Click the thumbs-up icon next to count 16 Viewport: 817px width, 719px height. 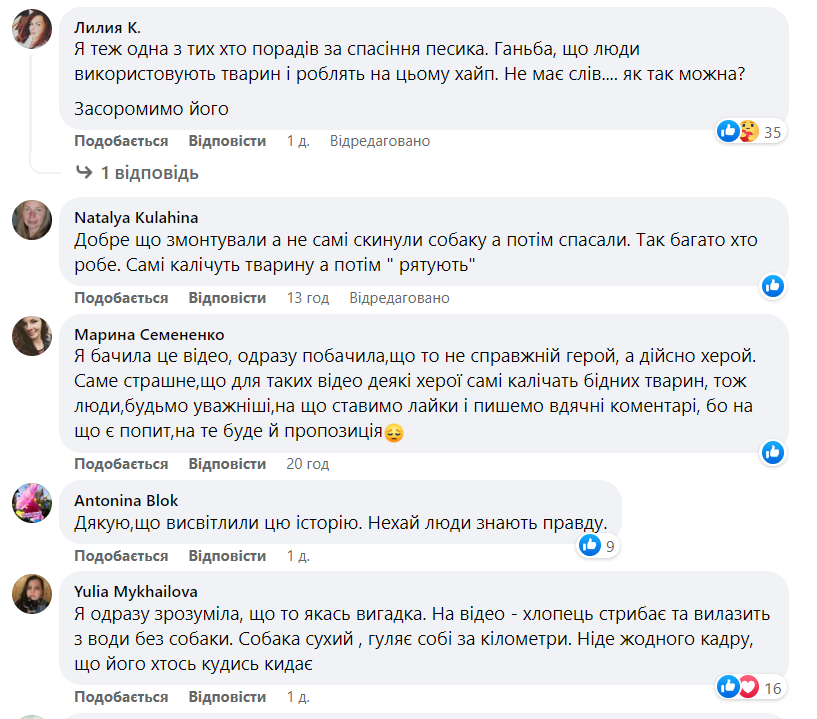click(728, 687)
